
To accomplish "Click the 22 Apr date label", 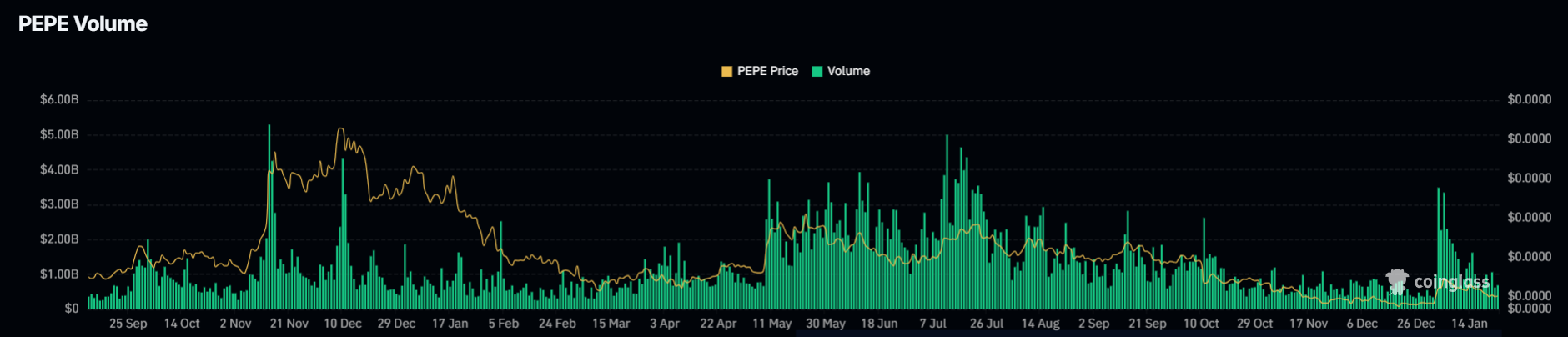I will [x=718, y=324].
